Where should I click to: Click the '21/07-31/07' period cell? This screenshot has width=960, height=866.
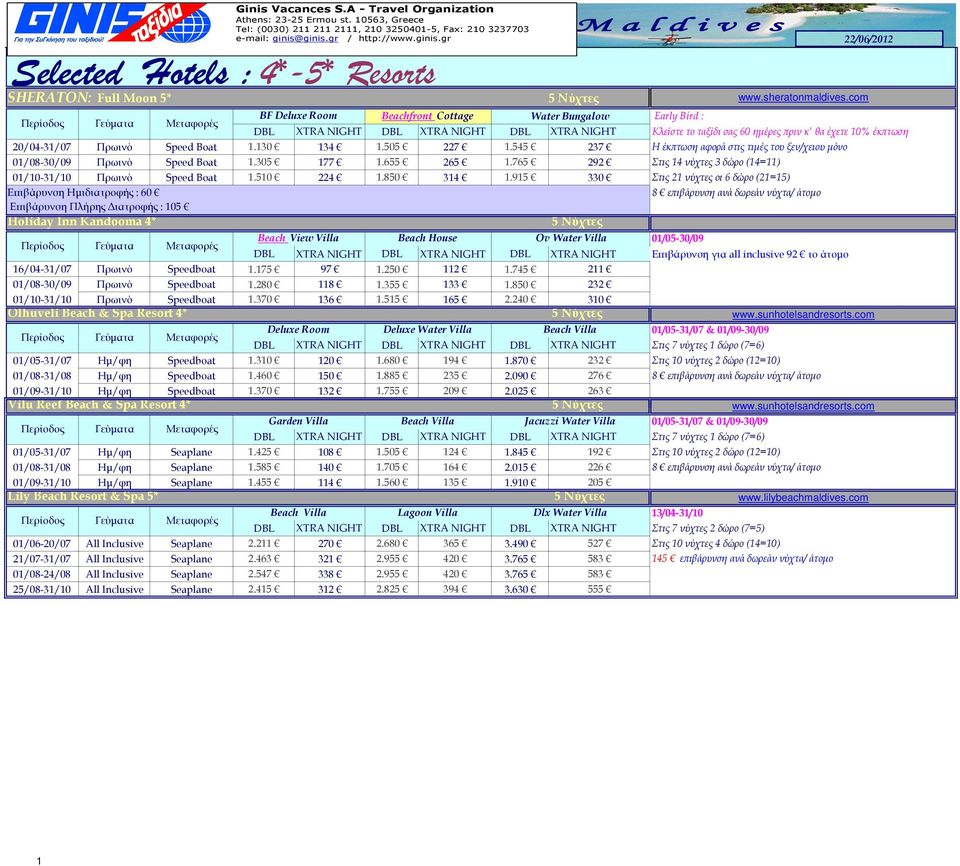coord(42,559)
